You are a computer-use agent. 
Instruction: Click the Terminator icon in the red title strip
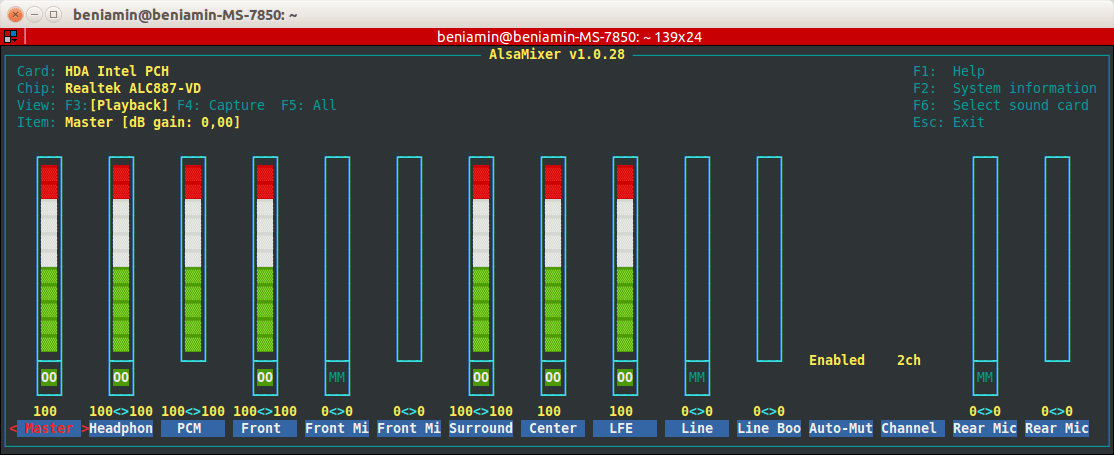(9, 36)
